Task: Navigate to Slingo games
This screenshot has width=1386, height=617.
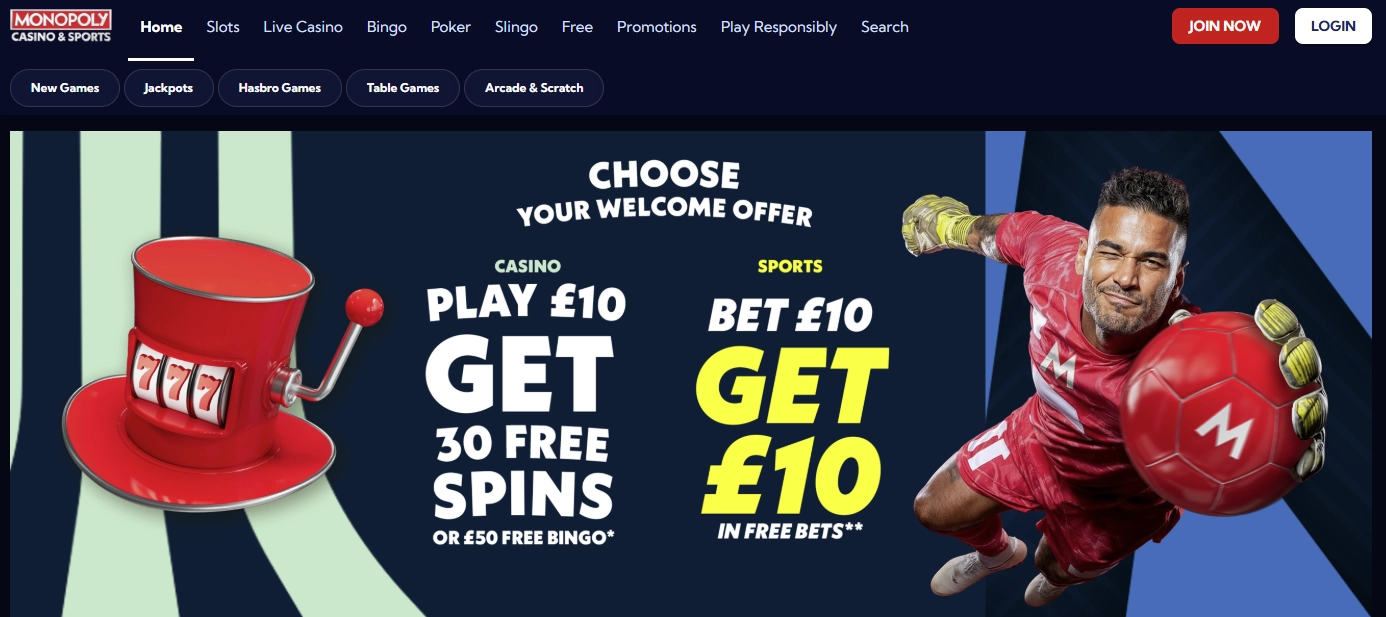Action: [x=516, y=27]
